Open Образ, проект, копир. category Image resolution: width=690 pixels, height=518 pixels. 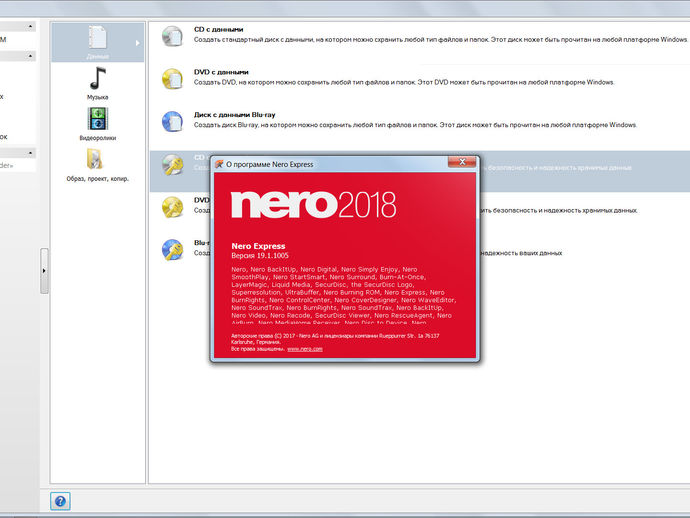[95, 159]
